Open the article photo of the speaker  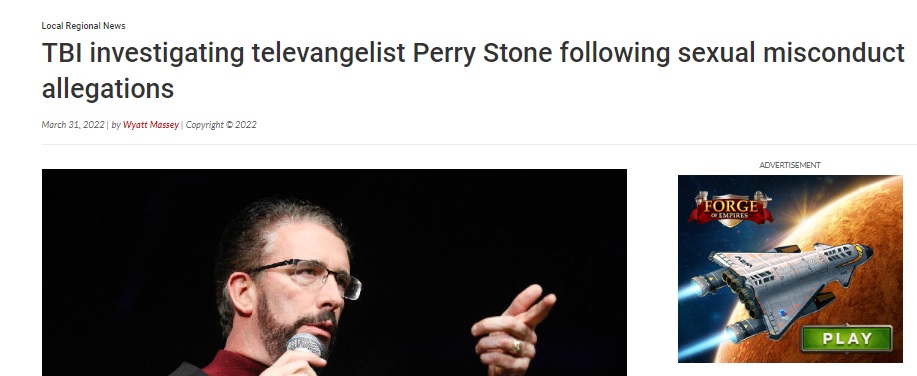click(334, 272)
